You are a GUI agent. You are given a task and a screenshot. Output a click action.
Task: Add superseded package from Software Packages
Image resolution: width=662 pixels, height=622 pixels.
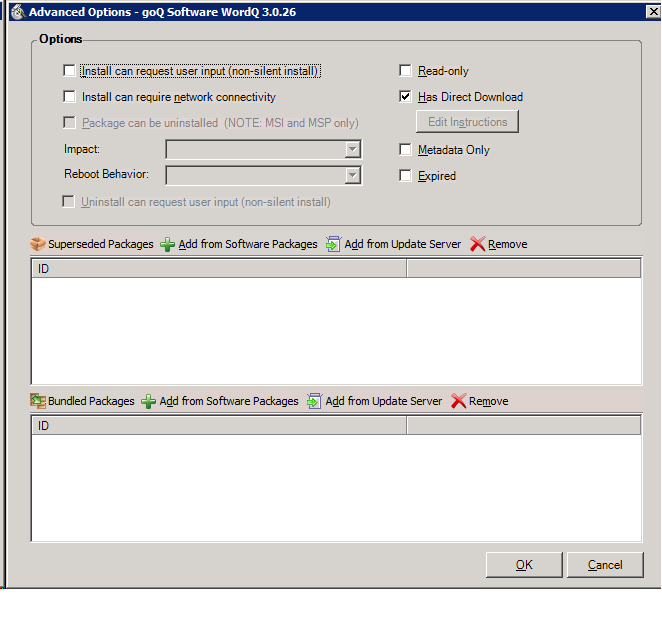click(x=247, y=244)
